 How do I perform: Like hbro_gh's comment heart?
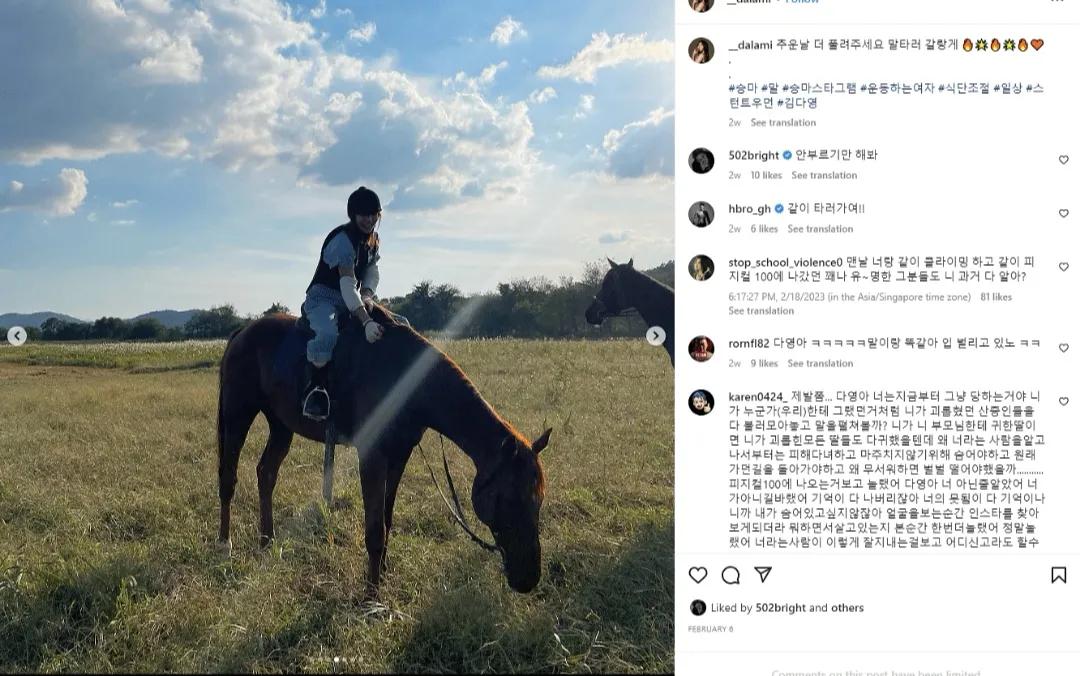click(1063, 214)
